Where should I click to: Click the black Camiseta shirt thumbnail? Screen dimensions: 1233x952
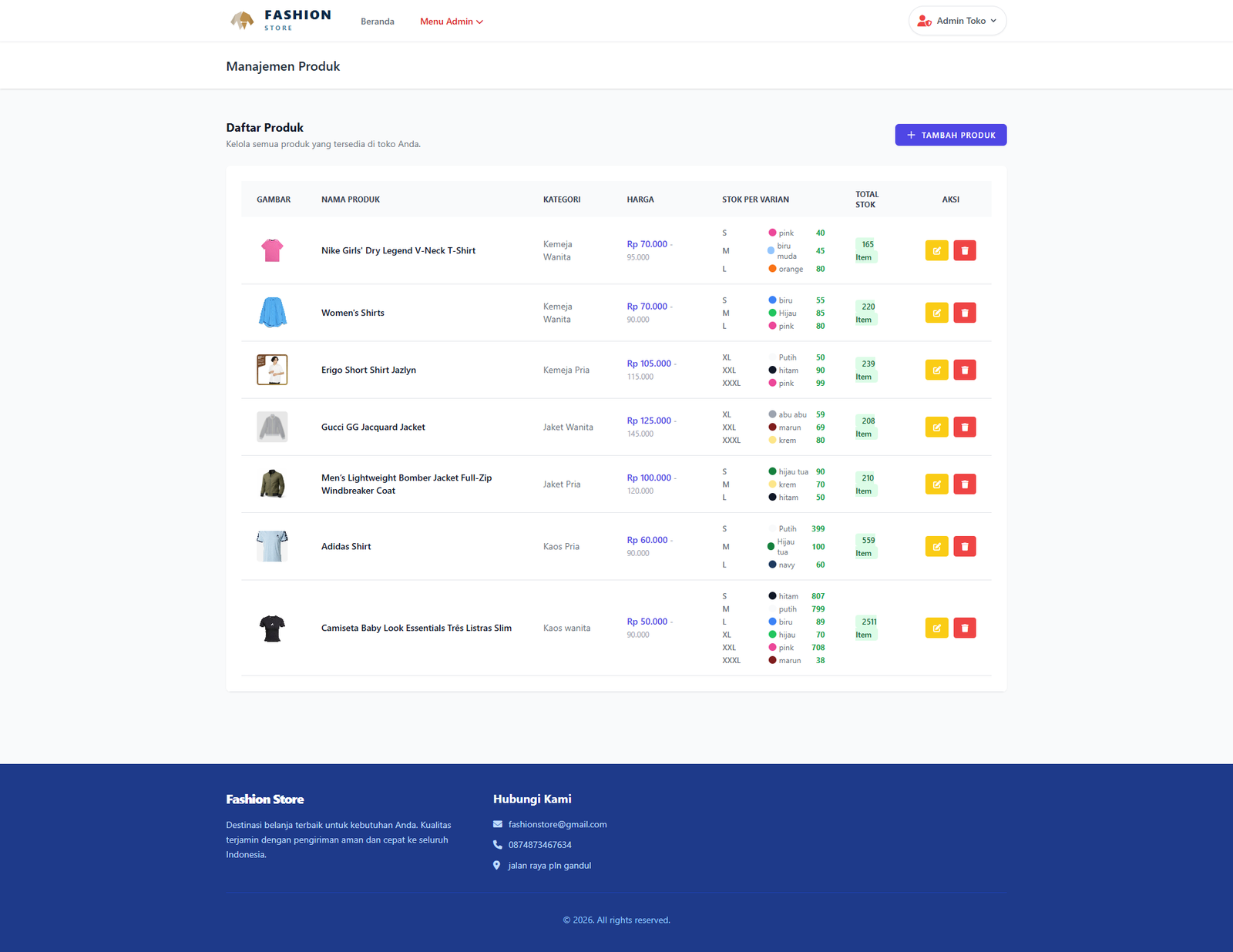tap(272, 628)
